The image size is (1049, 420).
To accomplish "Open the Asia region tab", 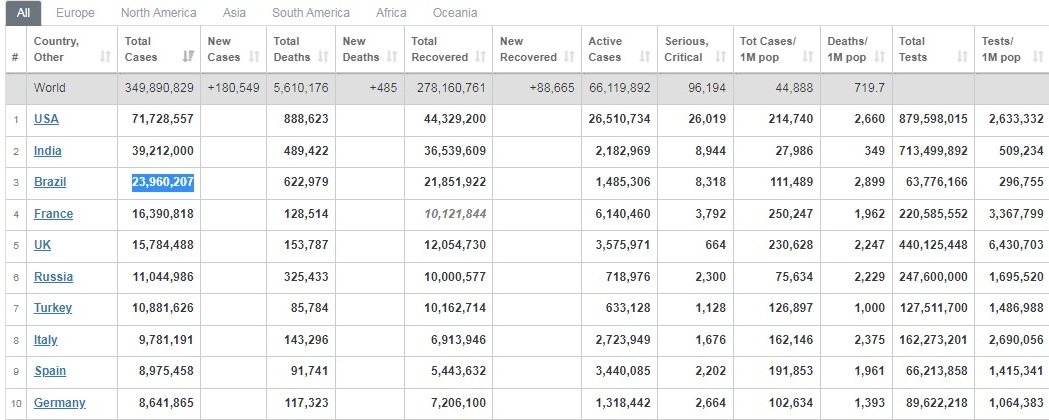I will (234, 13).
